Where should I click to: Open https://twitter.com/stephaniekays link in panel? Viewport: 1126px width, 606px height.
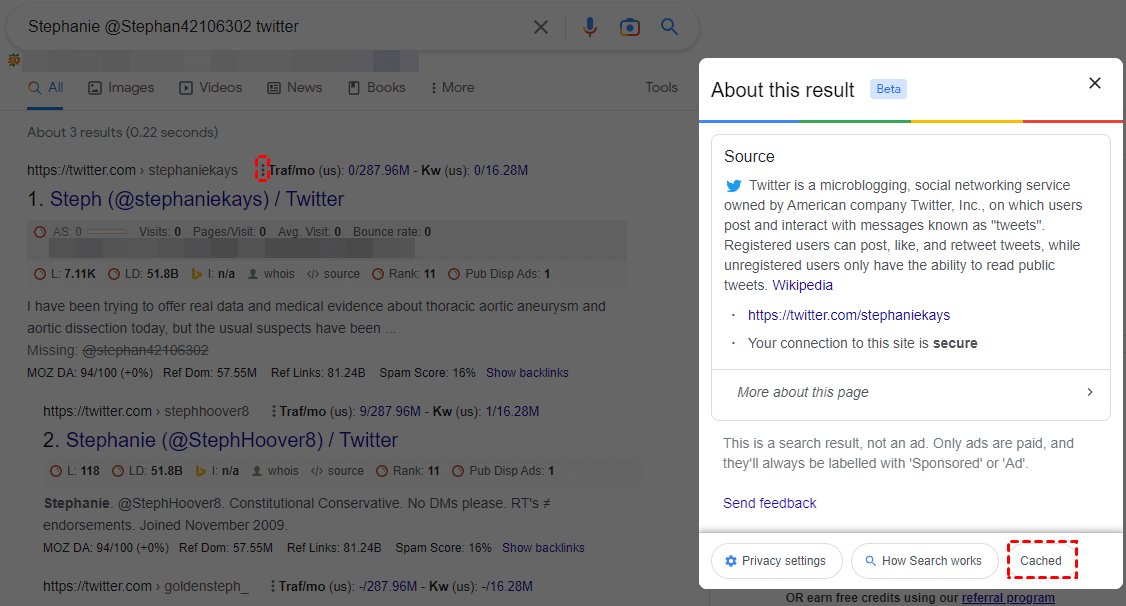tap(849, 315)
